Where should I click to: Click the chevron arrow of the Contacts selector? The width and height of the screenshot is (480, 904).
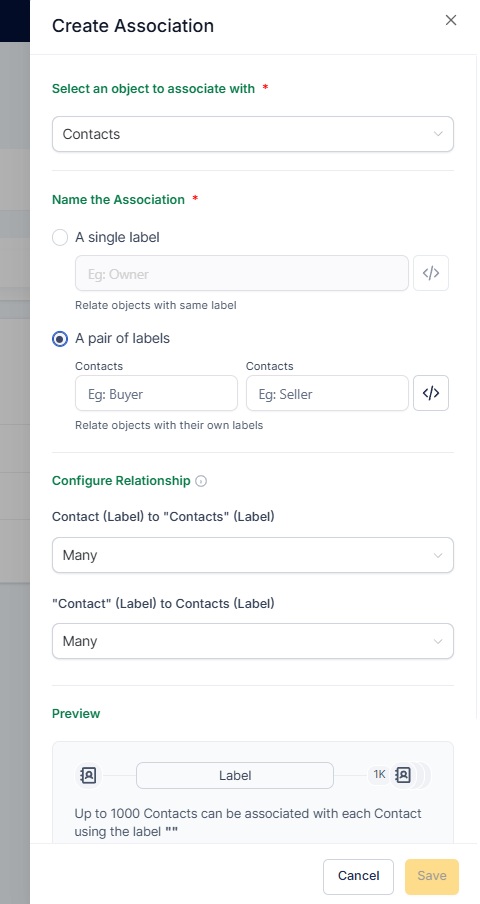(438, 134)
